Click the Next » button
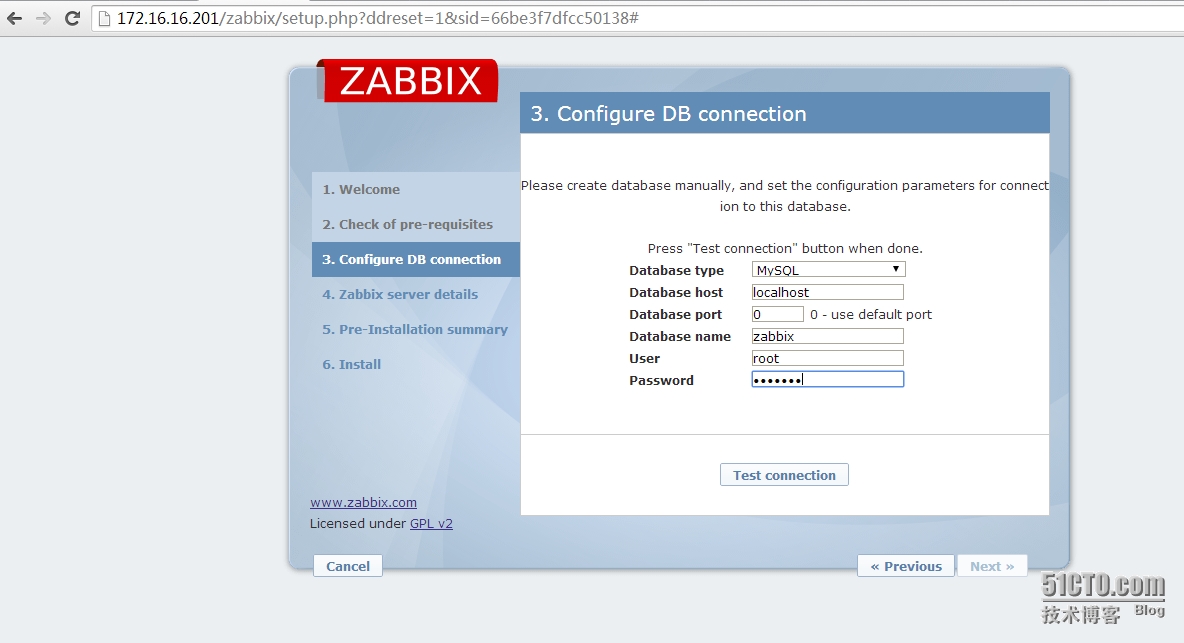Viewport: 1184px width, 643px height. tap(992, 566)
